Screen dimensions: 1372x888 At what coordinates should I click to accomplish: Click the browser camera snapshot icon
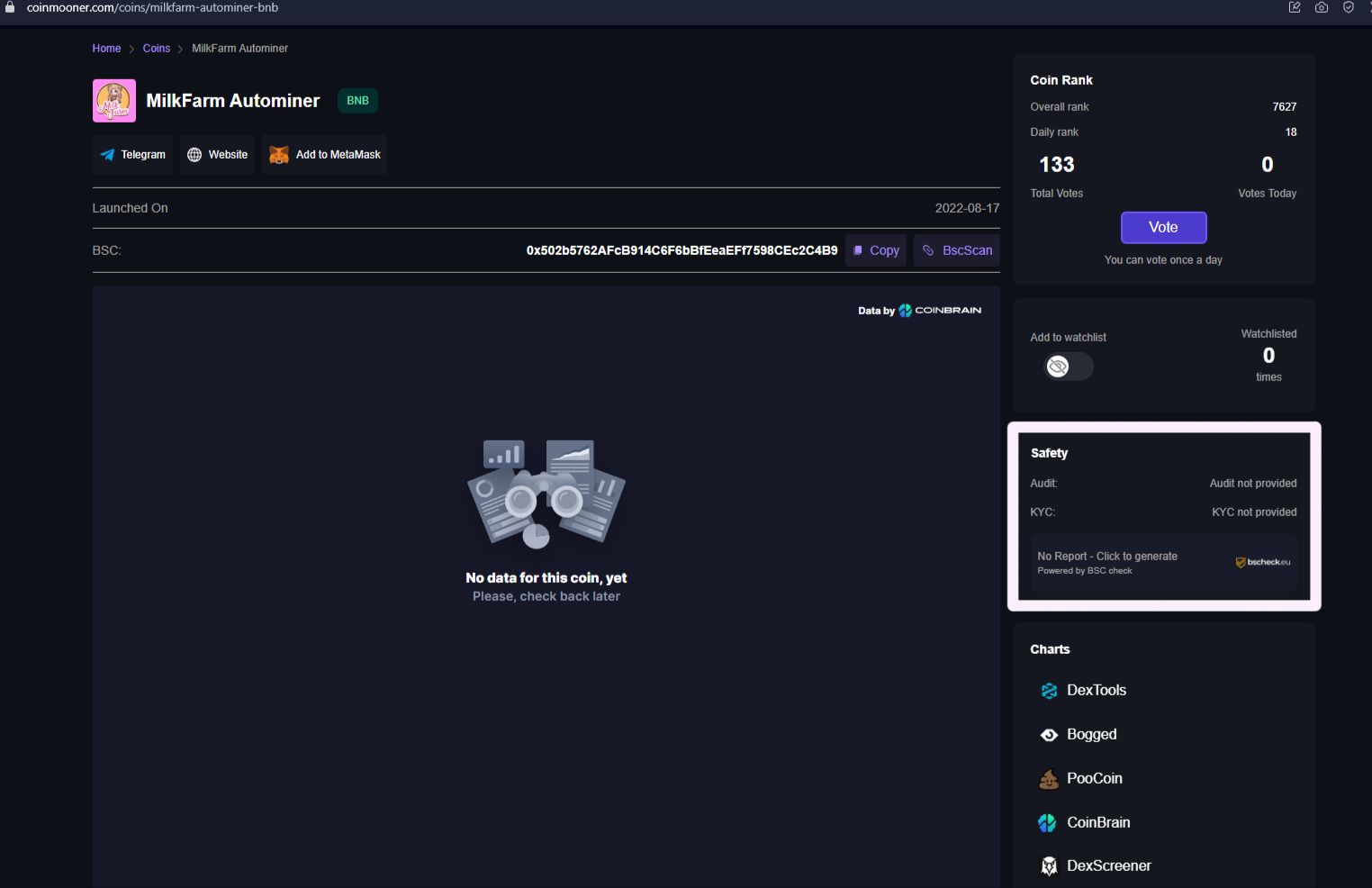click(1322, 7)
